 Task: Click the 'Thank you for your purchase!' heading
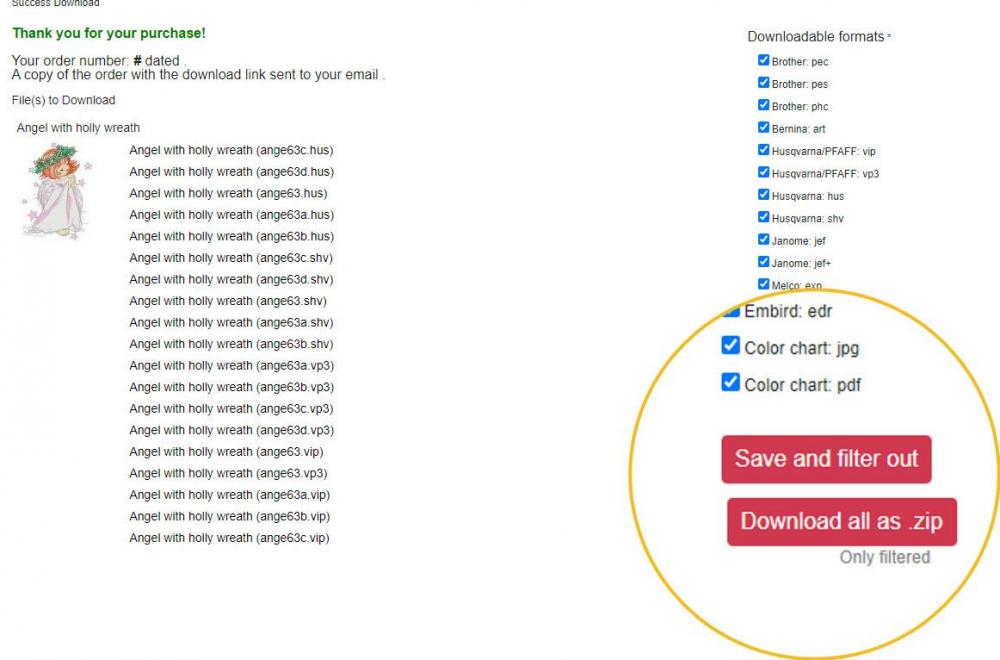pos(109,33)
